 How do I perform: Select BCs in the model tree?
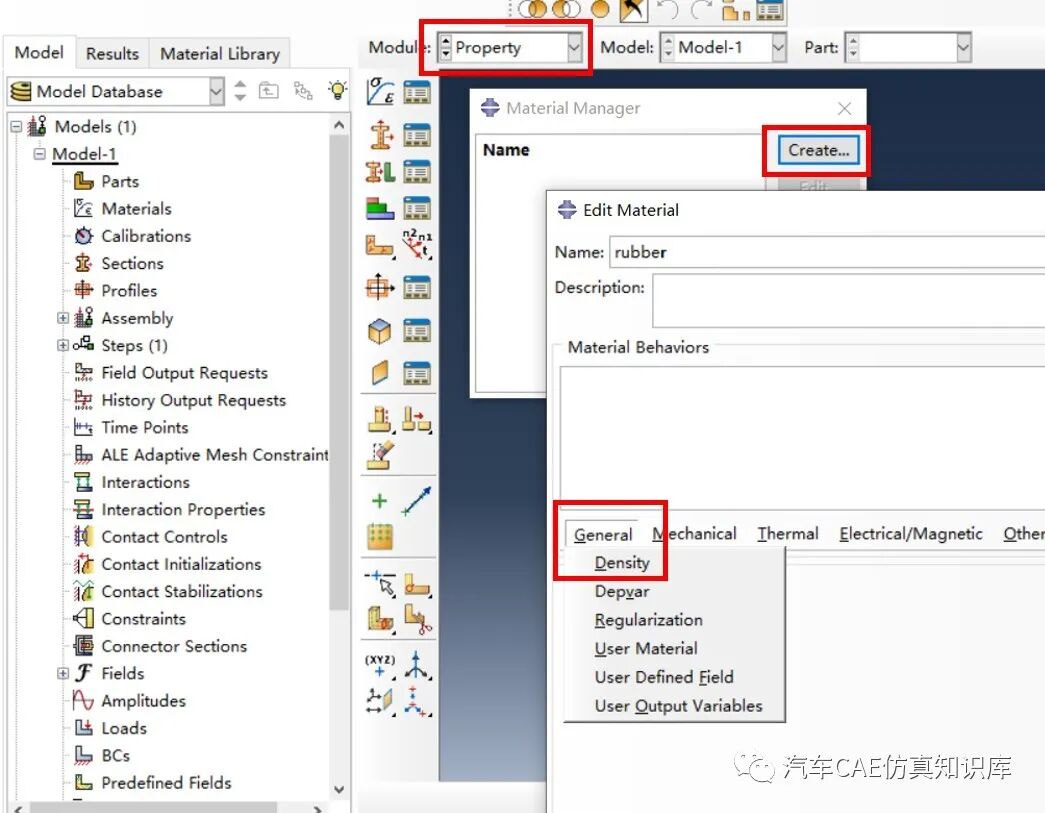pos(115,755)
